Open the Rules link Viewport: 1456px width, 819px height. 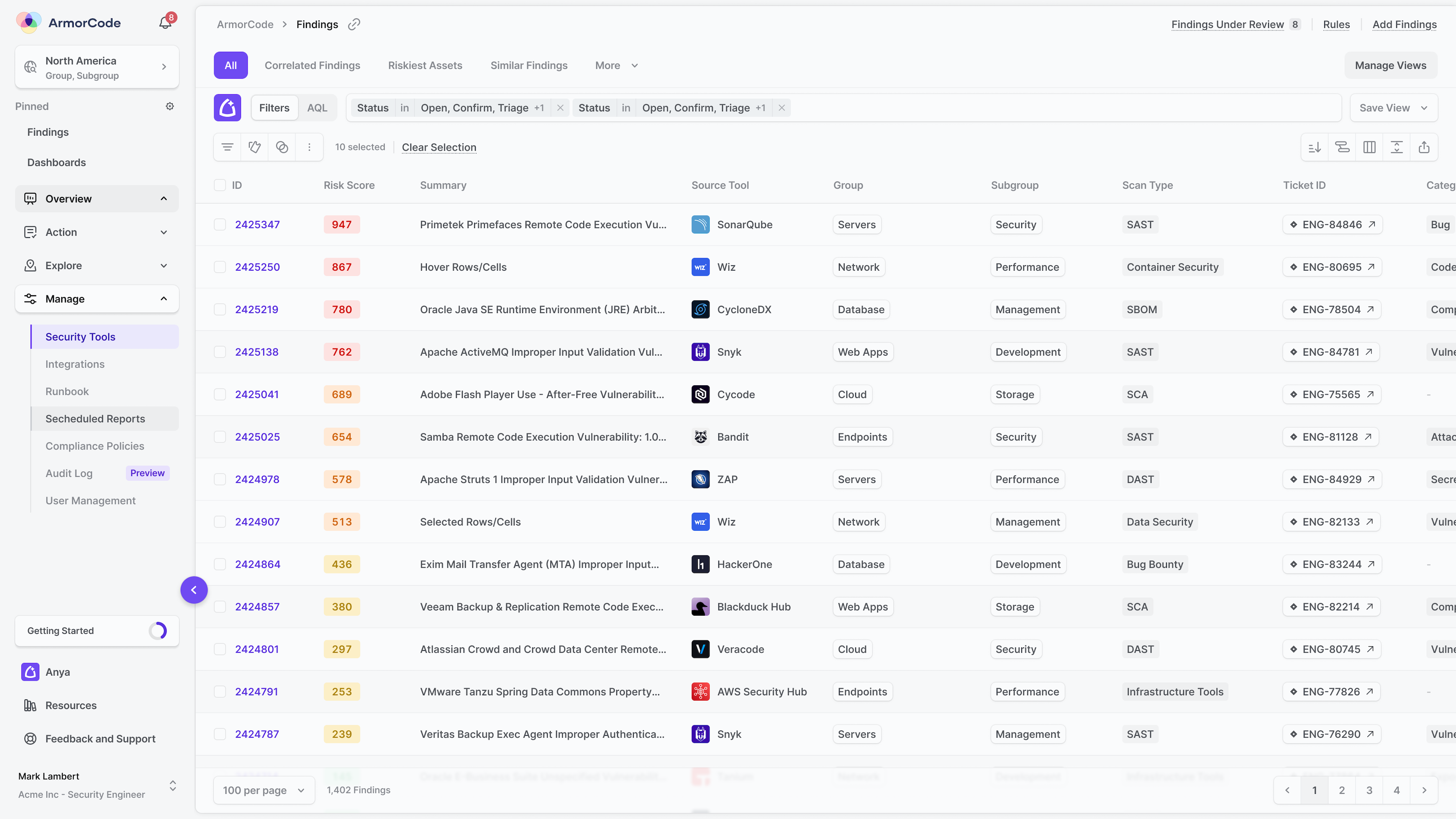point(1336,24)
